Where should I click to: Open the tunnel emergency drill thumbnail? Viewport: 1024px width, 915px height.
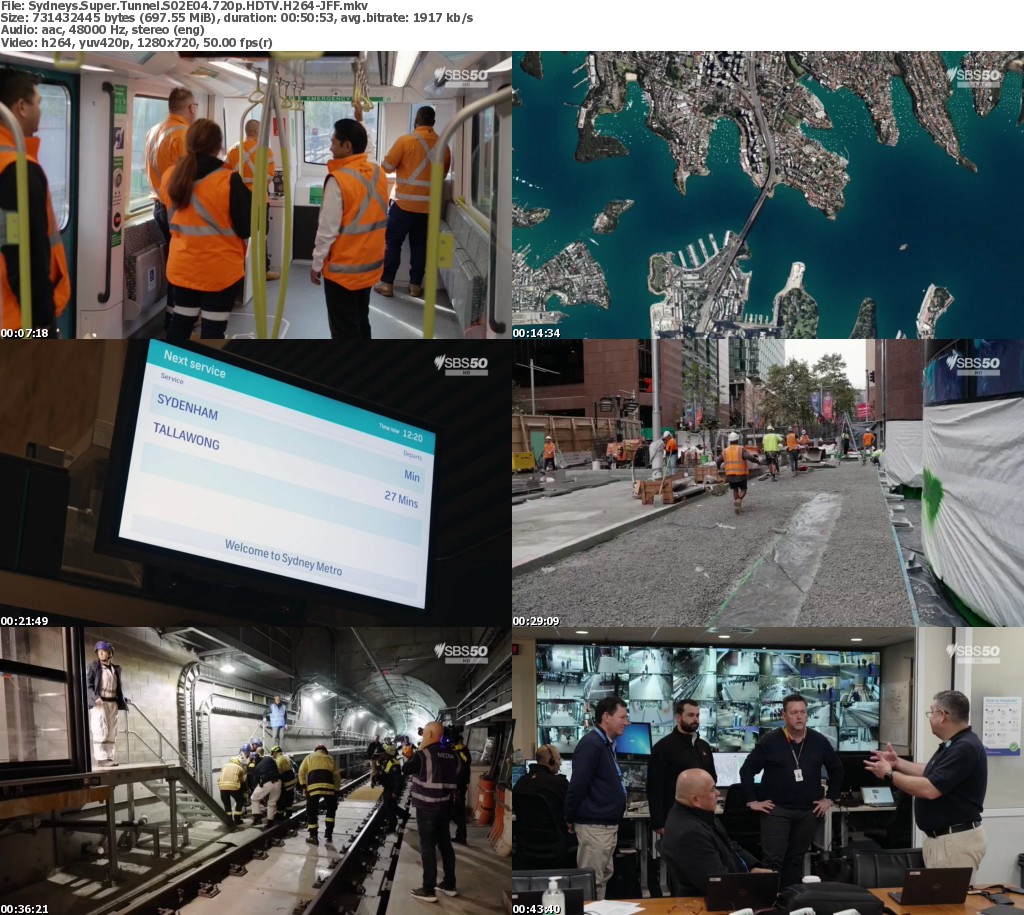256,771
